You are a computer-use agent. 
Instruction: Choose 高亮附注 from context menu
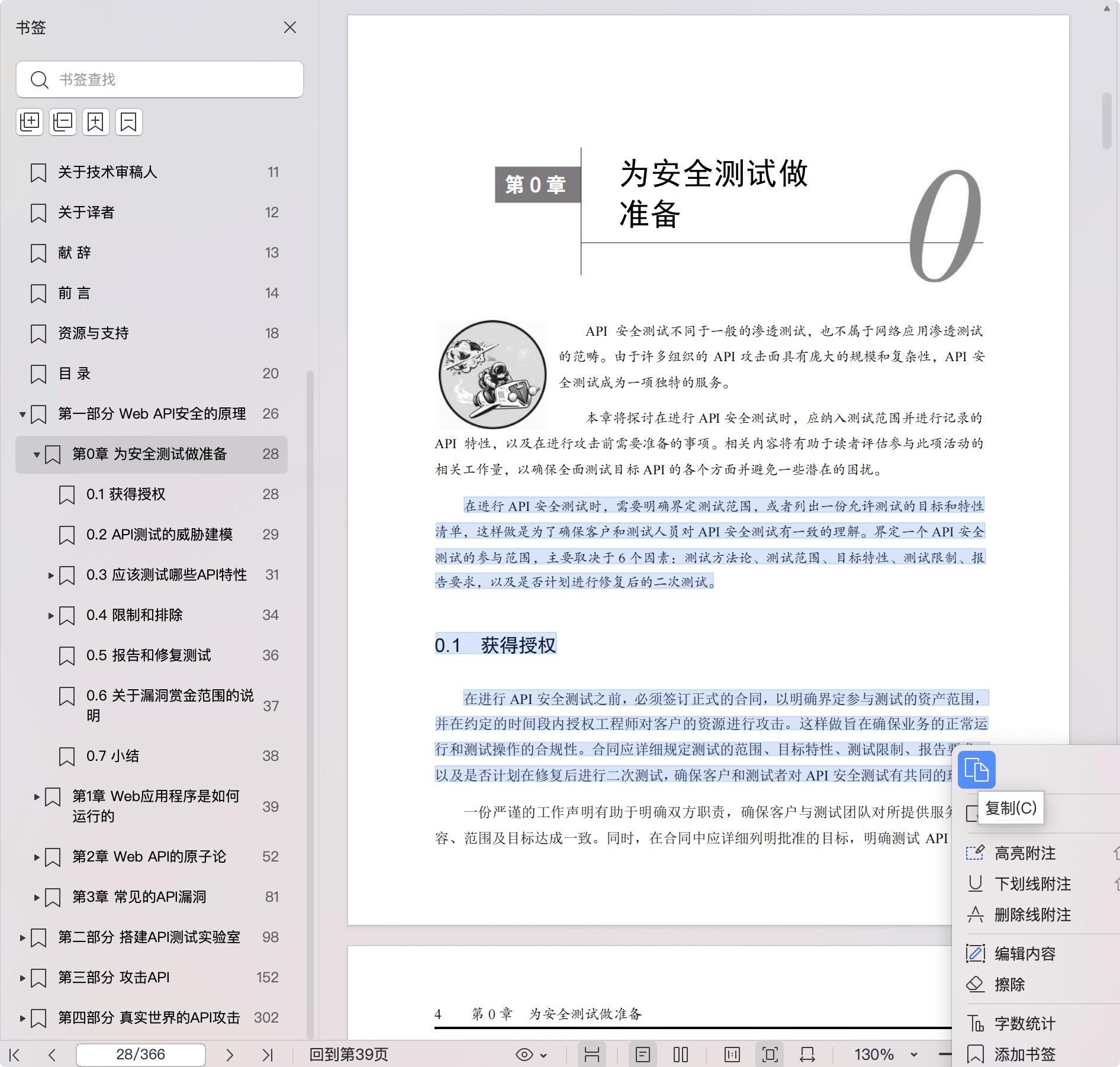point(1025,853)
